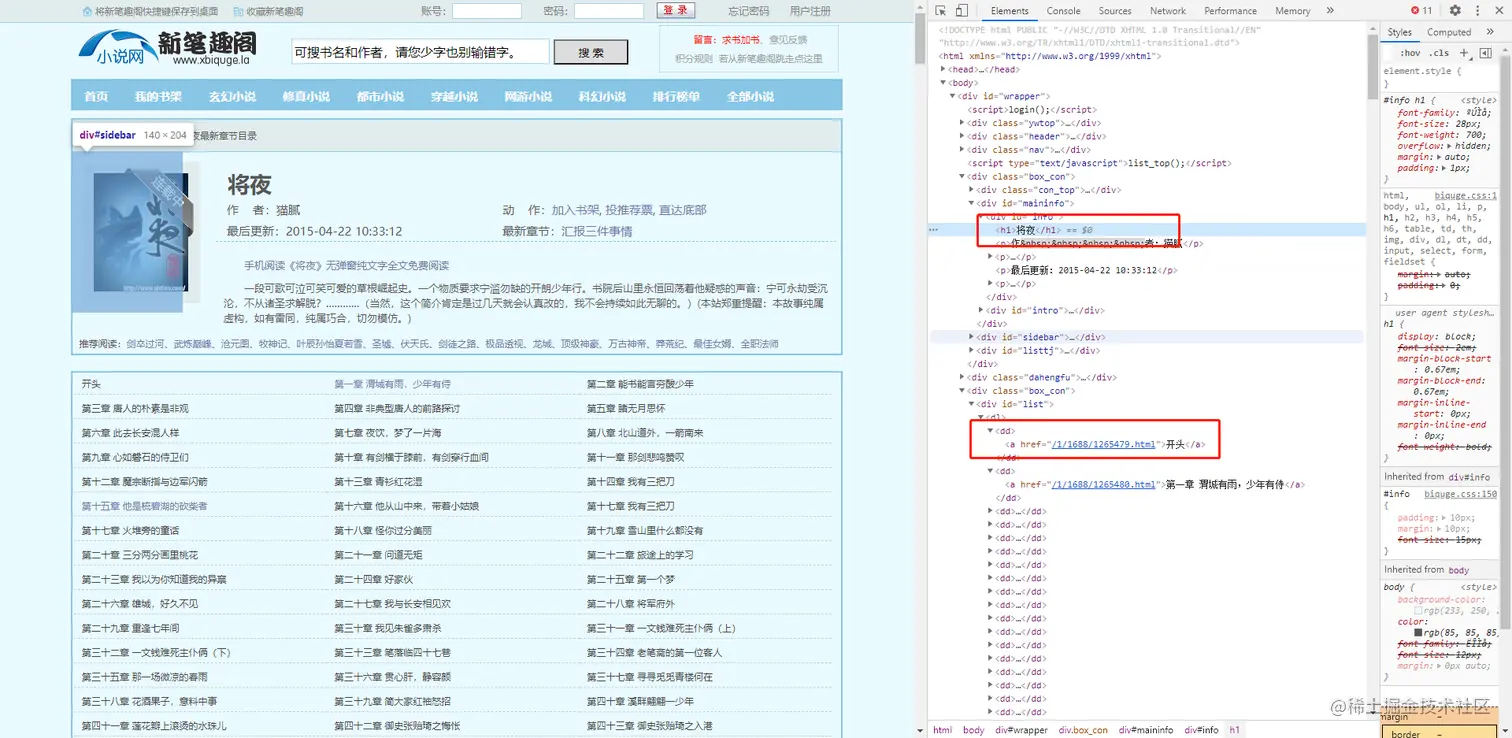This screenshot has height=738, width=1512.
Task: Select the Styles tab
Action: pos(1400,32)
